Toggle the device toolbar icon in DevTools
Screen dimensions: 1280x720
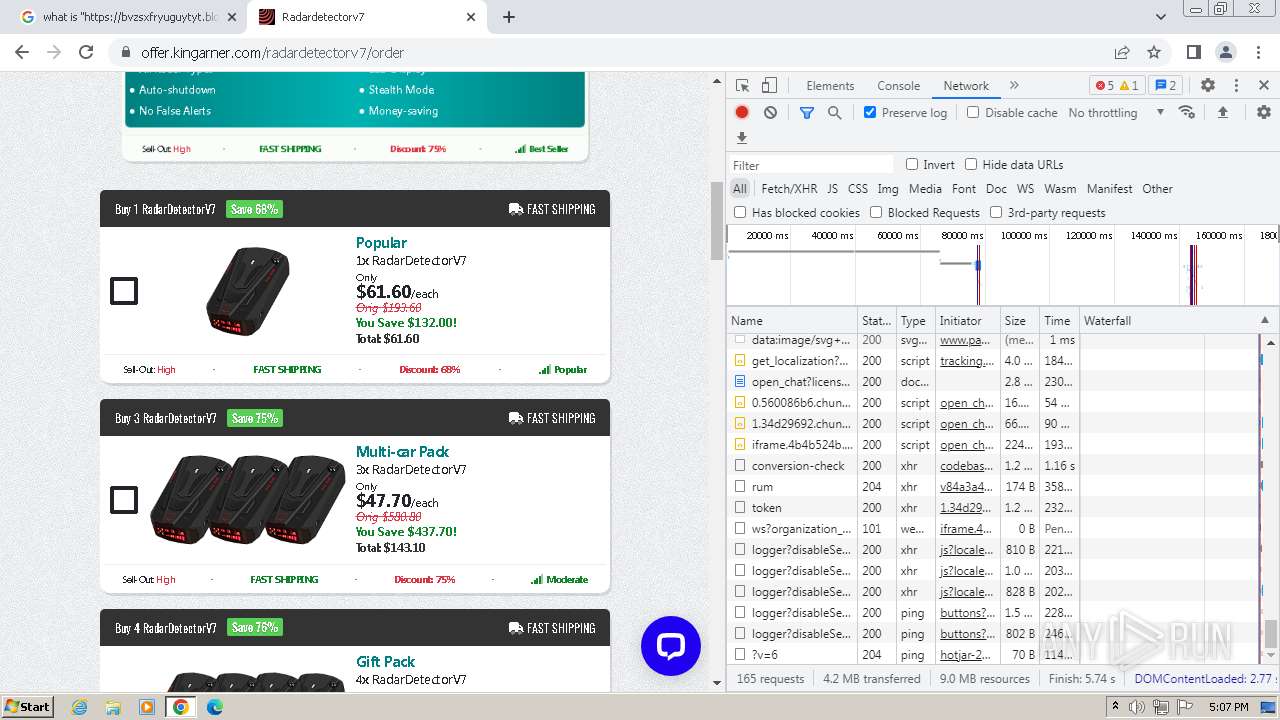tap(769, 86)
